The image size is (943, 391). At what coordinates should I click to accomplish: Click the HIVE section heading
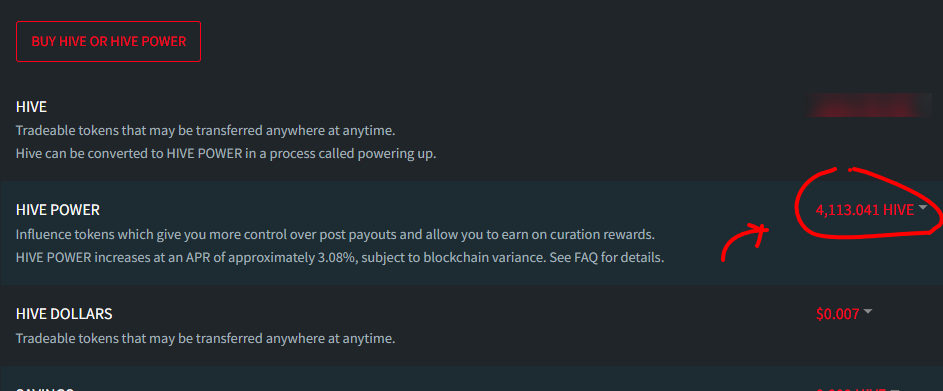pyautogui.click(x=31, y=107)
